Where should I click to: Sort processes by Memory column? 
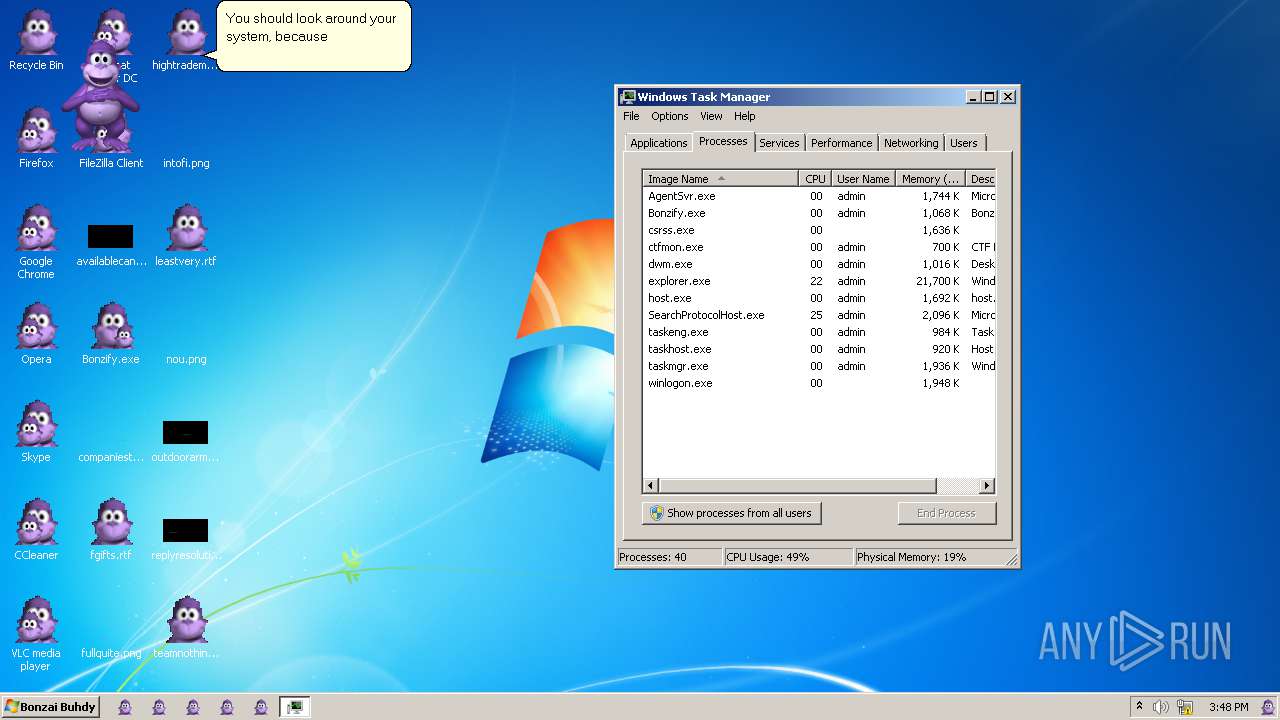930,179
